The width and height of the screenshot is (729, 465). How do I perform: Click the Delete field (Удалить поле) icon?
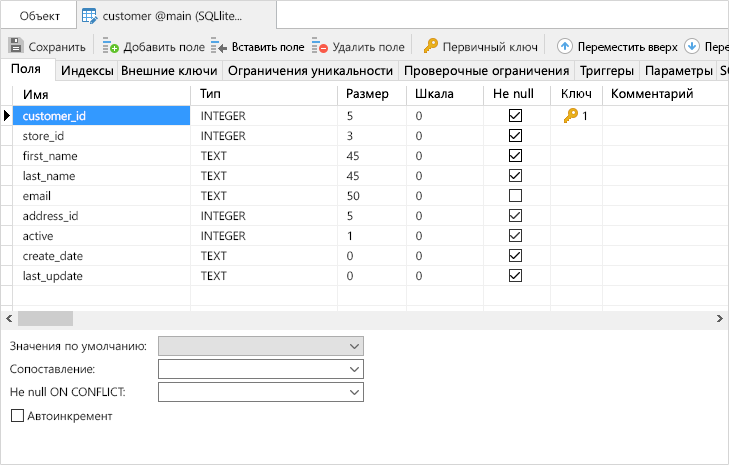click(x=320, y=46)
